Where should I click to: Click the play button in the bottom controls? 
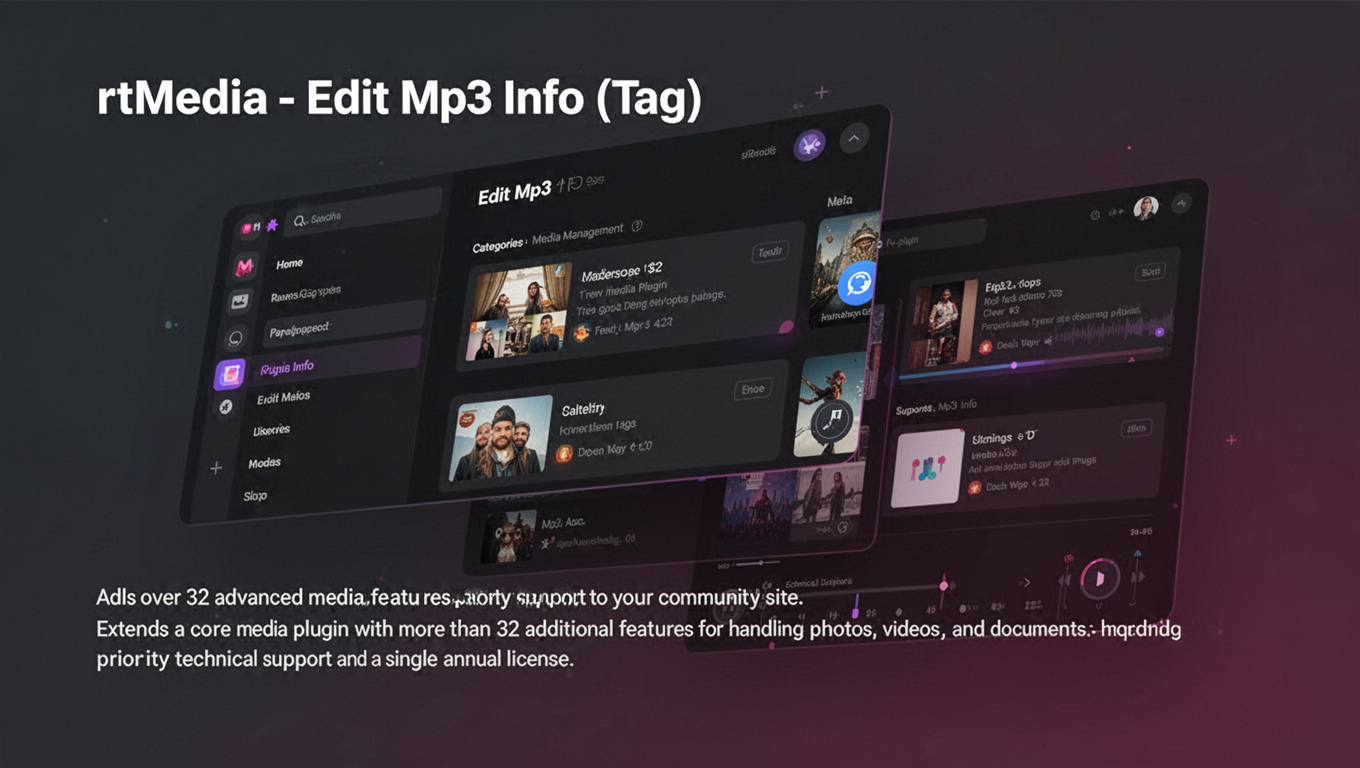[1099, 580]
